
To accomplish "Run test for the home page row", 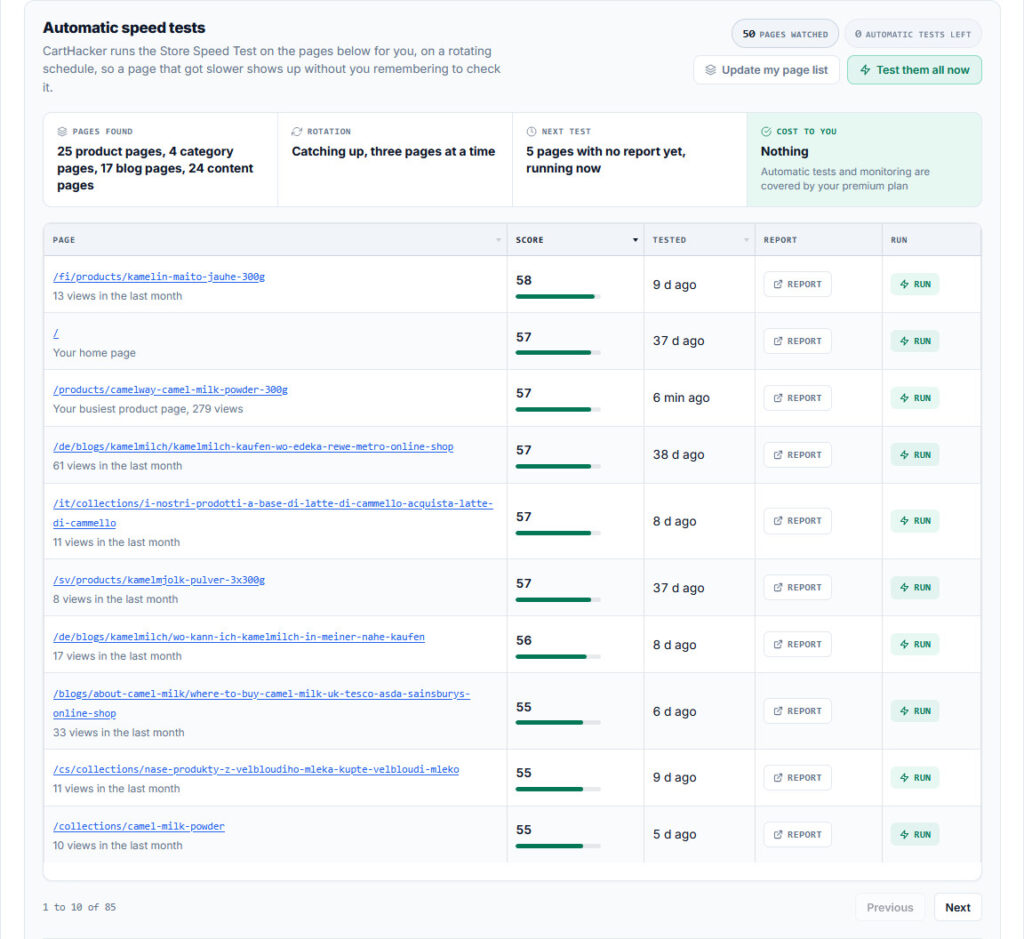I will point(915,341).
